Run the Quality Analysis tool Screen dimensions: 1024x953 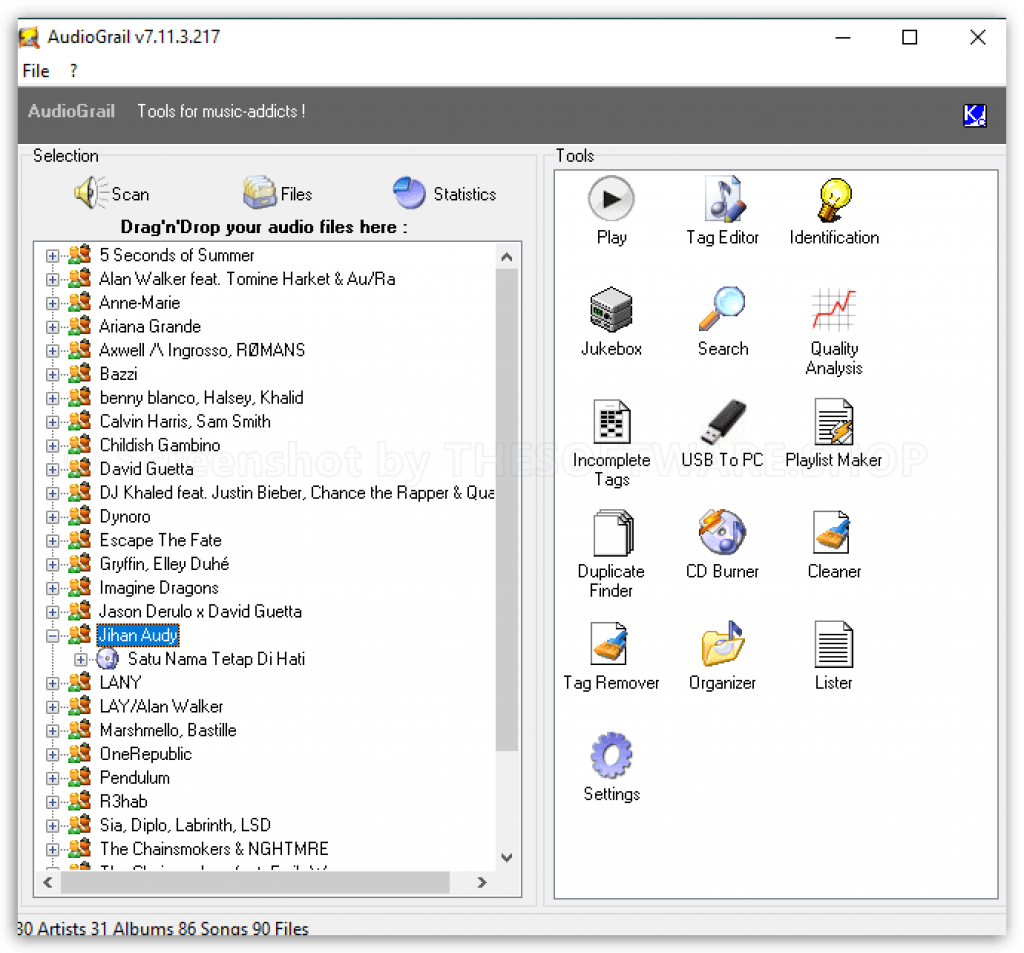[834, 331]
